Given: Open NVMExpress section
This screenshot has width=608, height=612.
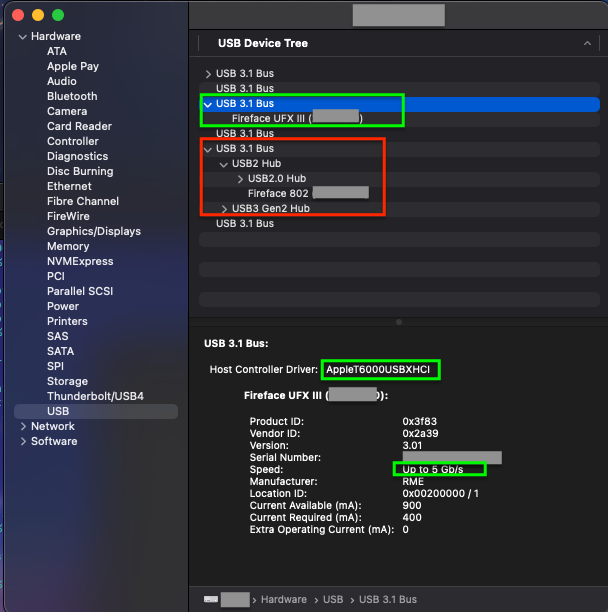Looking at the screenshot, I should pos(80,262).
